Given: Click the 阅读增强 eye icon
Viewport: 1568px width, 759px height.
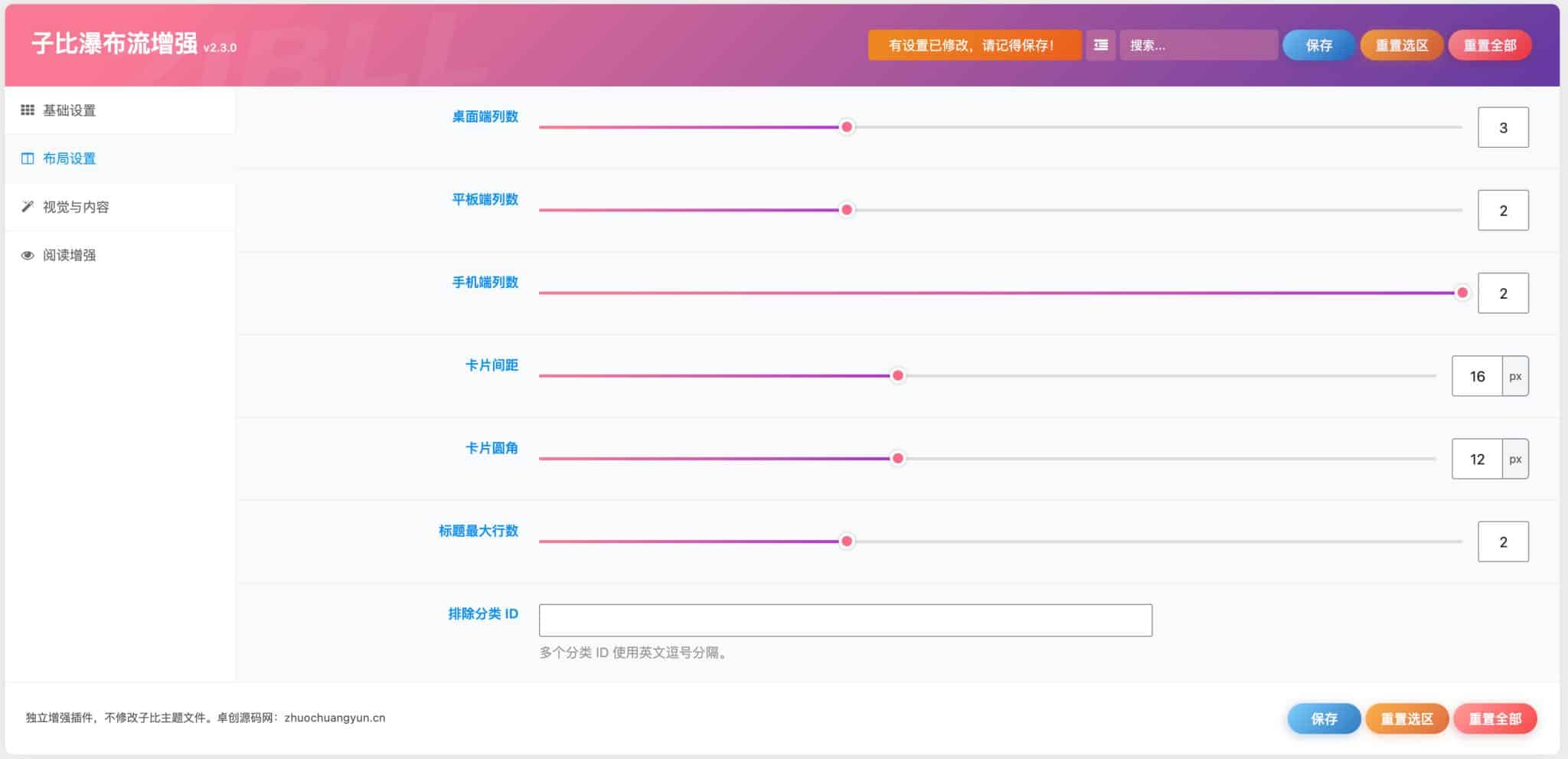Looking at the screenshot, I should [x=28, y=255].
